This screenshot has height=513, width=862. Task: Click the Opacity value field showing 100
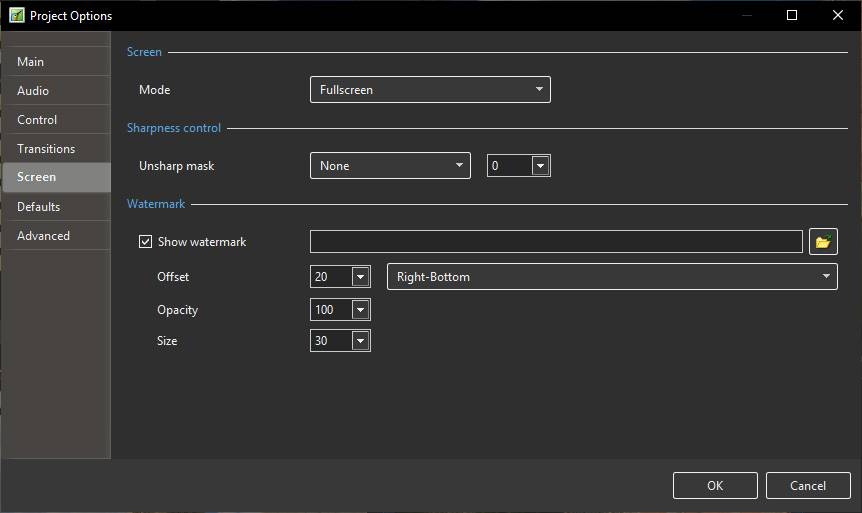click(x=331, y=310)
